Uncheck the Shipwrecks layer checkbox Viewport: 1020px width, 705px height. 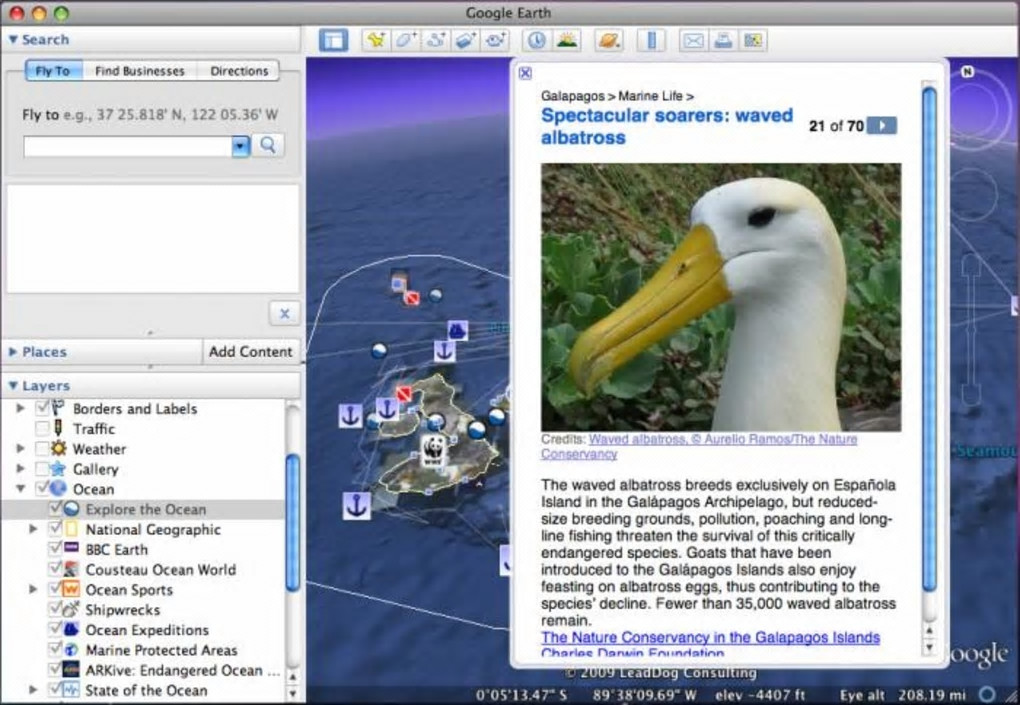56,610
